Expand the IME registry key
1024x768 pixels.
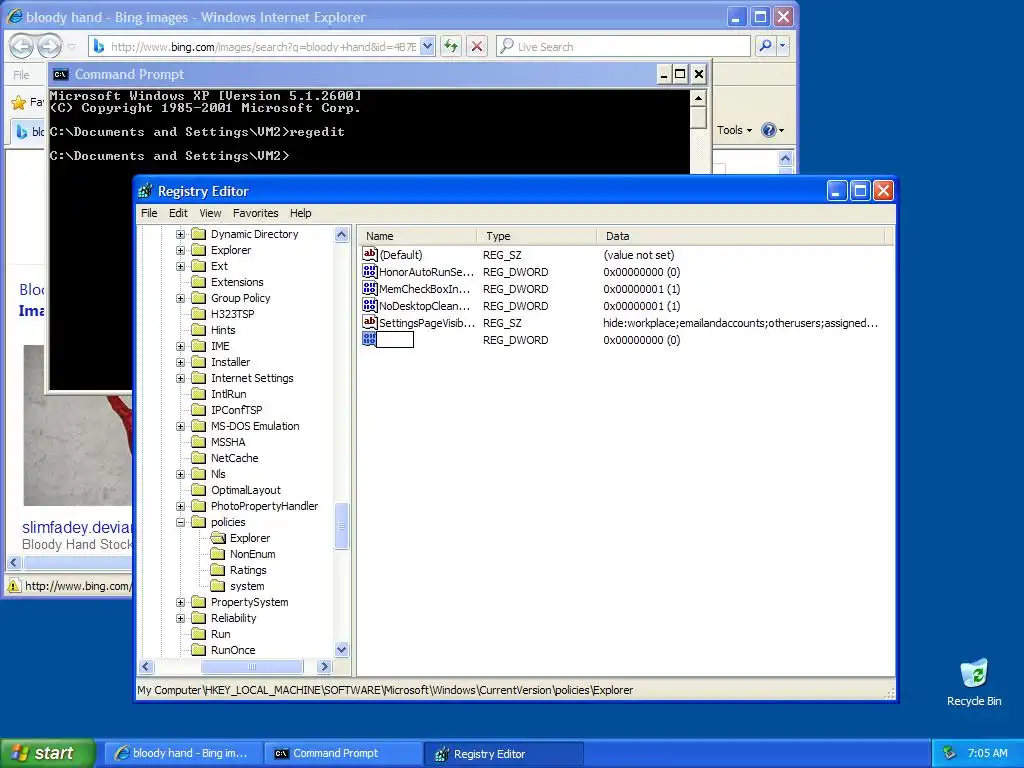180,346
